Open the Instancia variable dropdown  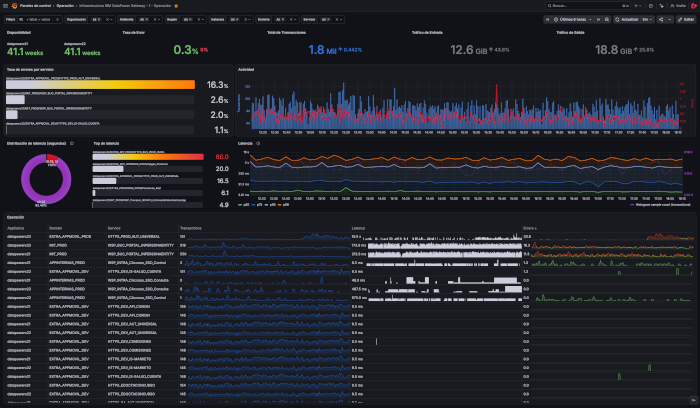(x=250, y=20)
